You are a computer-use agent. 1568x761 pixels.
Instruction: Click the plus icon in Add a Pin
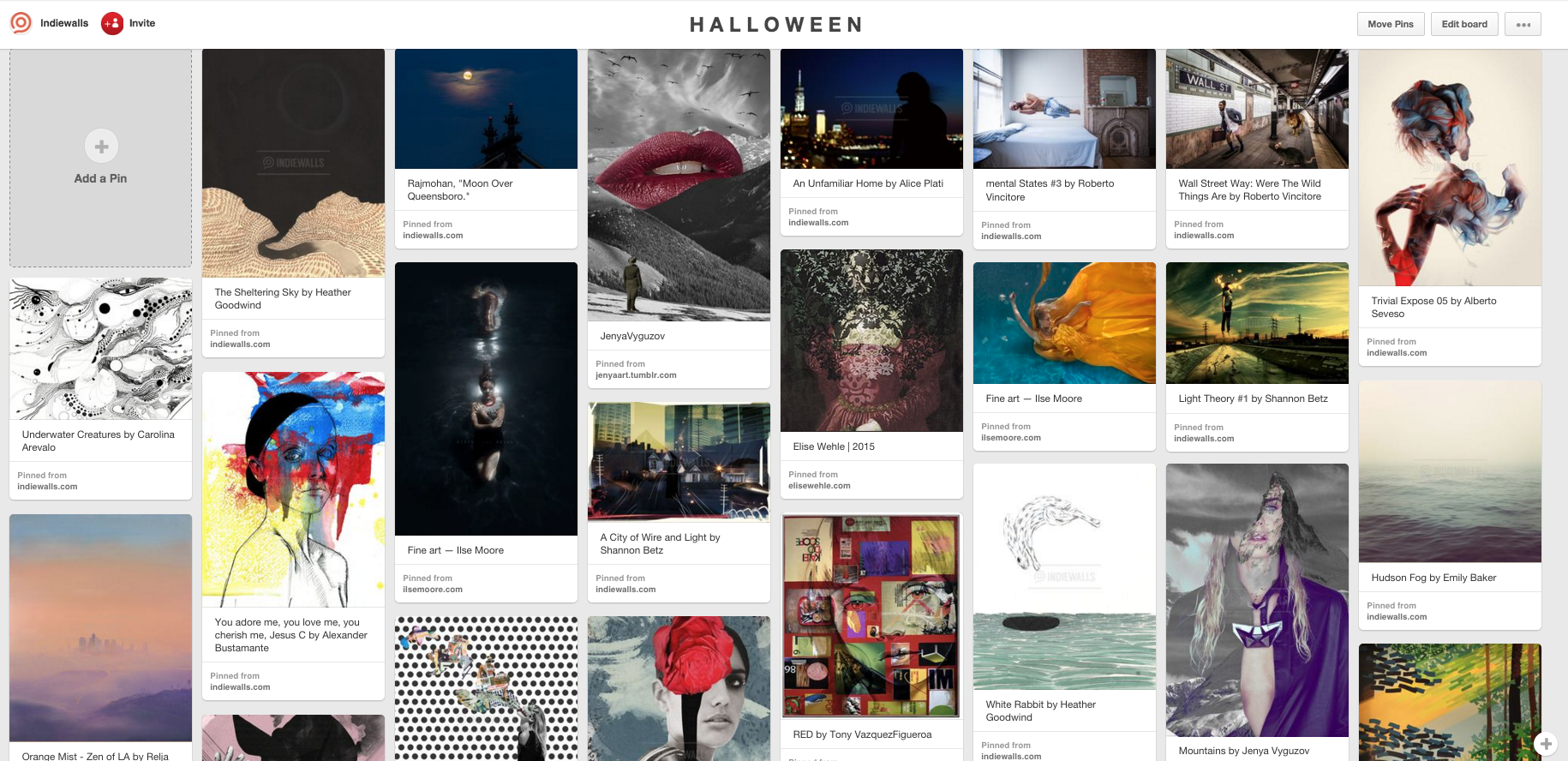[101, 147]
